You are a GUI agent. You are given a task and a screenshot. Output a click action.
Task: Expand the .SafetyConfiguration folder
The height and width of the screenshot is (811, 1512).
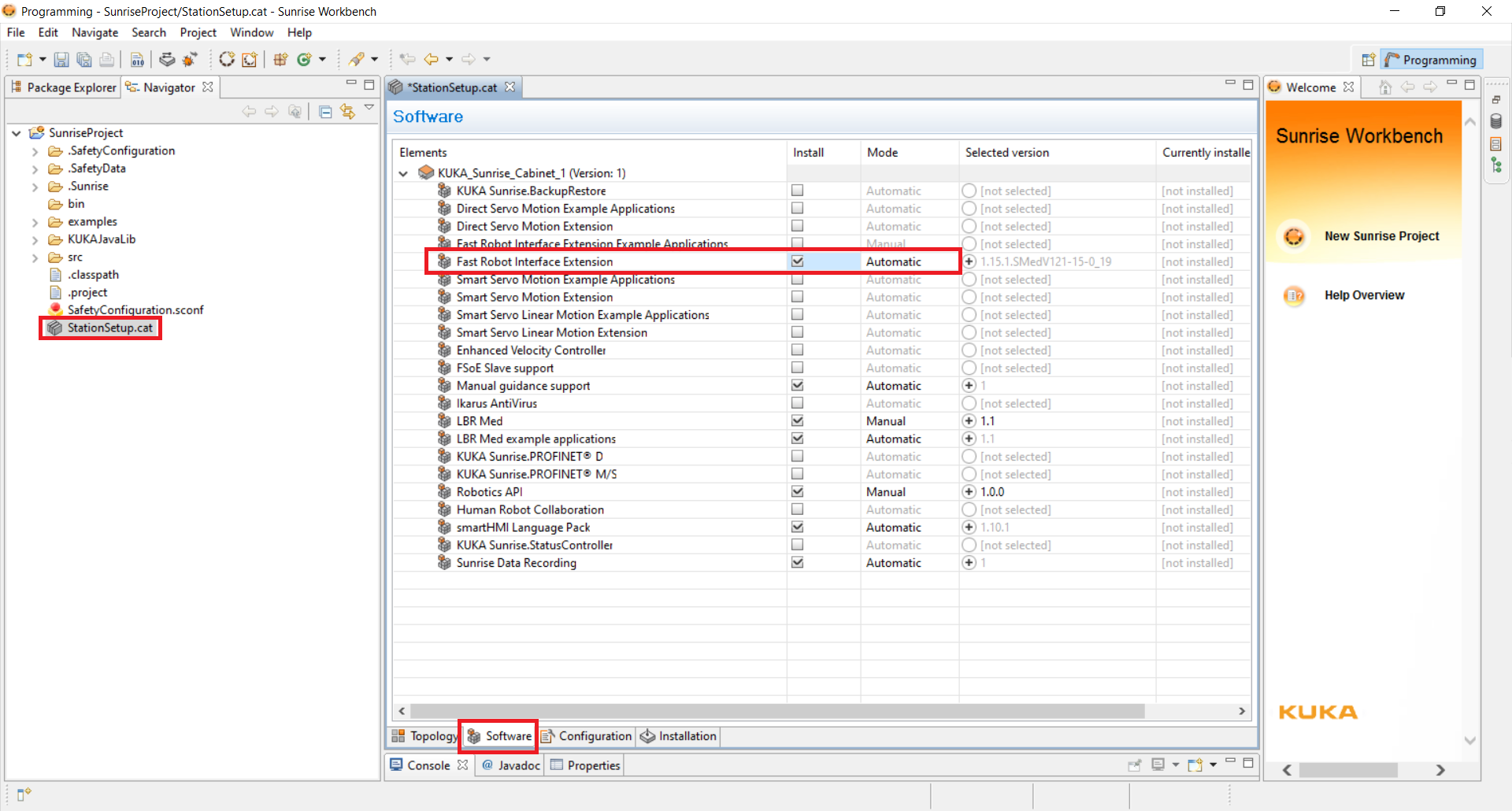(35, 151)
